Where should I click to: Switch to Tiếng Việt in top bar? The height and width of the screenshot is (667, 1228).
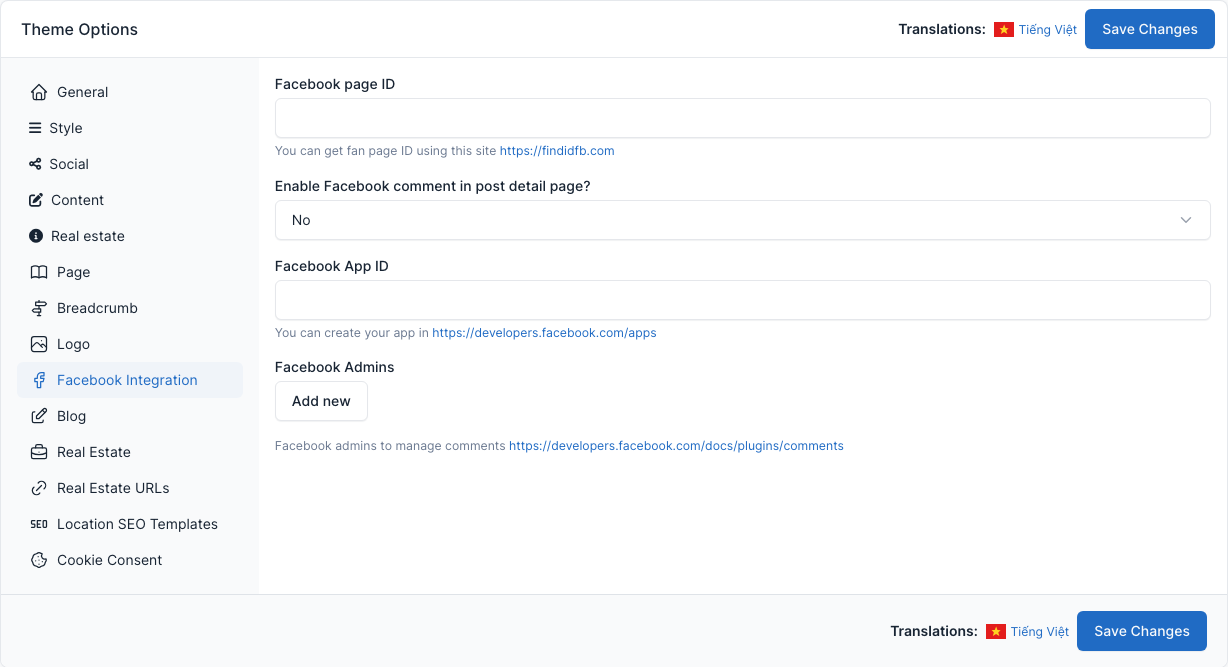tap(1048, 30)
